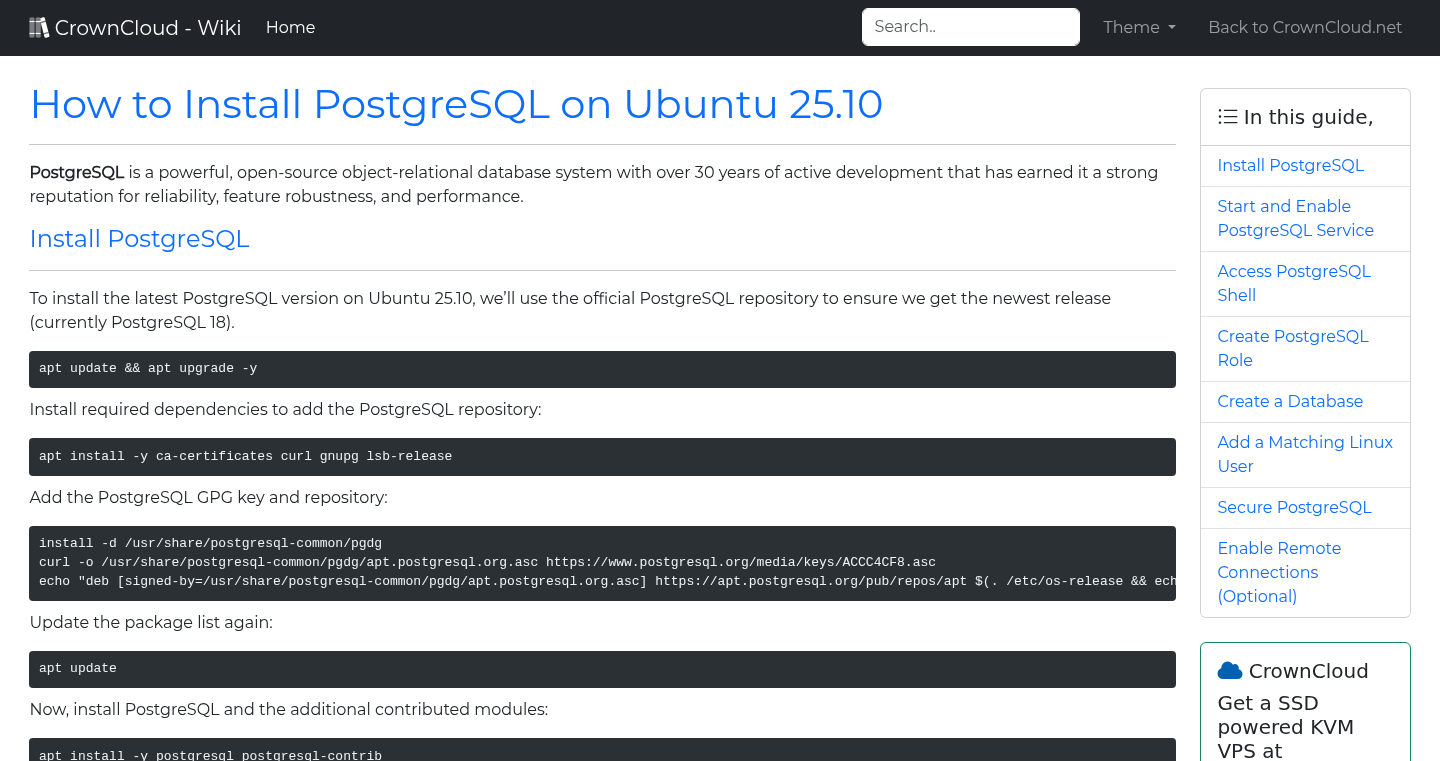Open Start and Enable PostgreSQL Service section
The width and height of the screenshot is (1440, 761).
click(1295, 218)
